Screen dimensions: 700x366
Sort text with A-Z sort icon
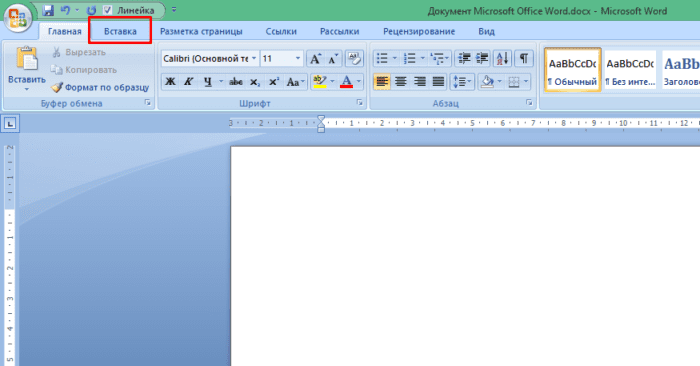[x=502, y=58]
